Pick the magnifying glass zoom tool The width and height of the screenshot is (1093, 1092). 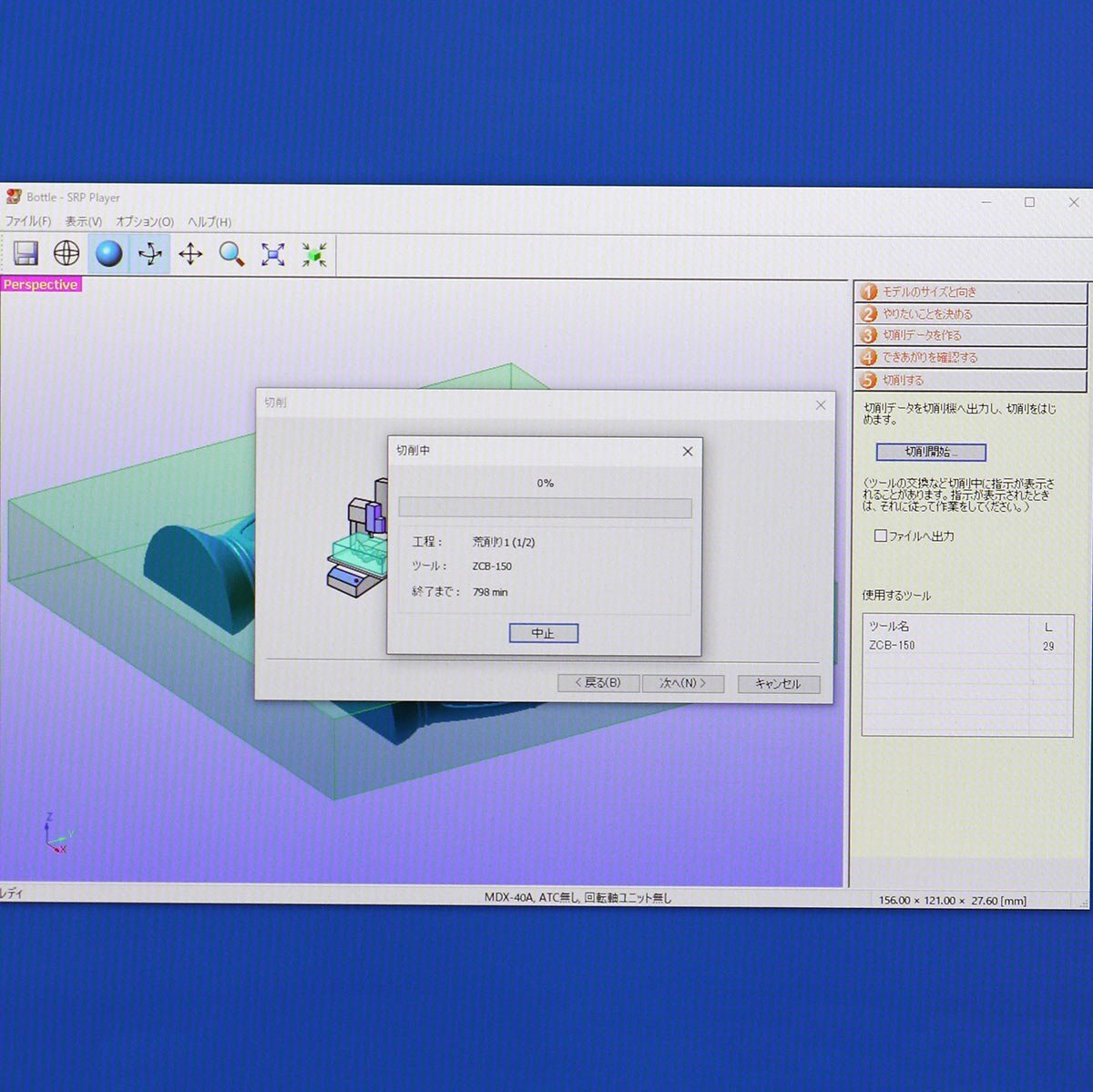click(x=231, y=254)
